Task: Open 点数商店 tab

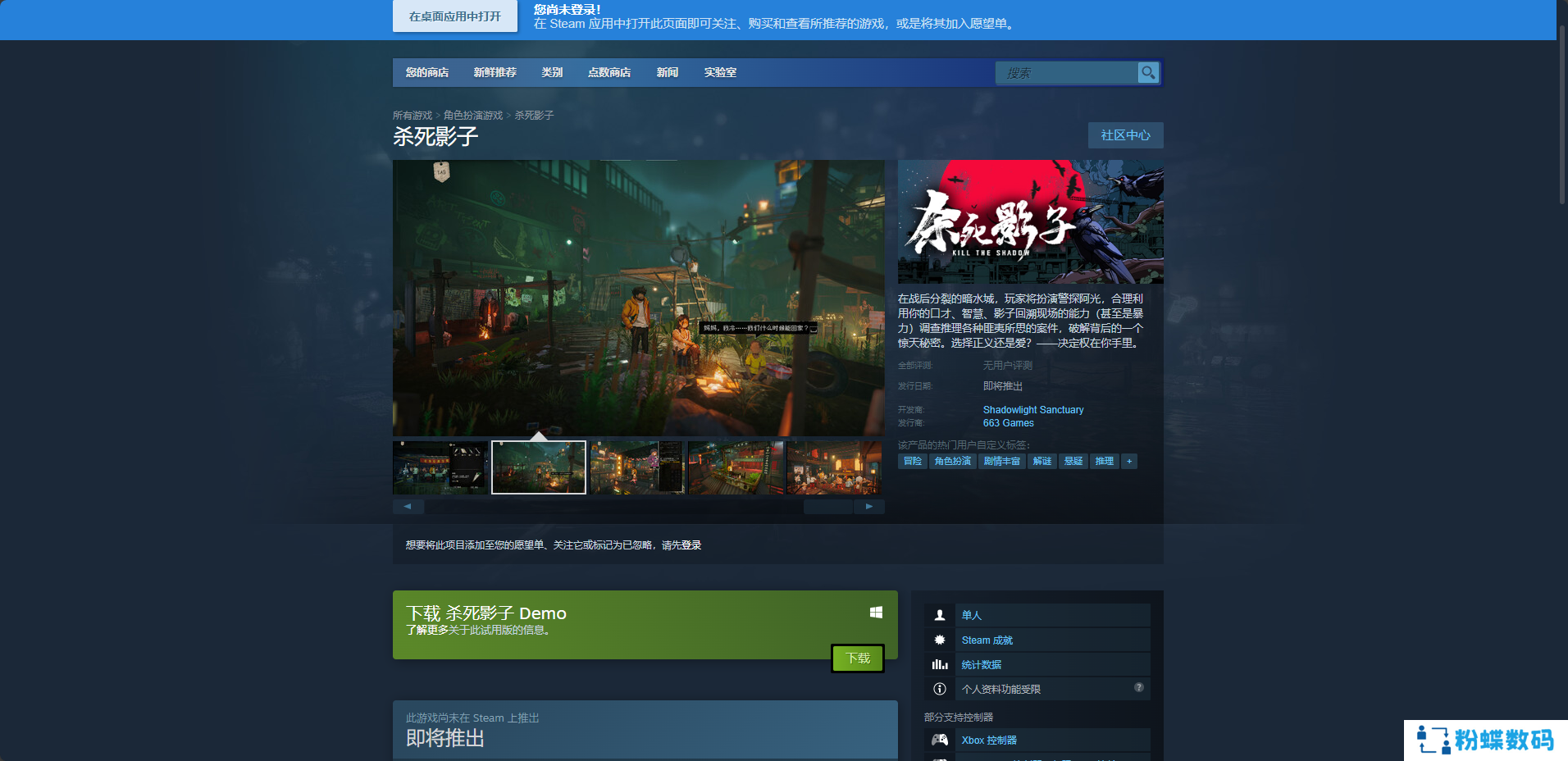Action: (x=609, y=72)
